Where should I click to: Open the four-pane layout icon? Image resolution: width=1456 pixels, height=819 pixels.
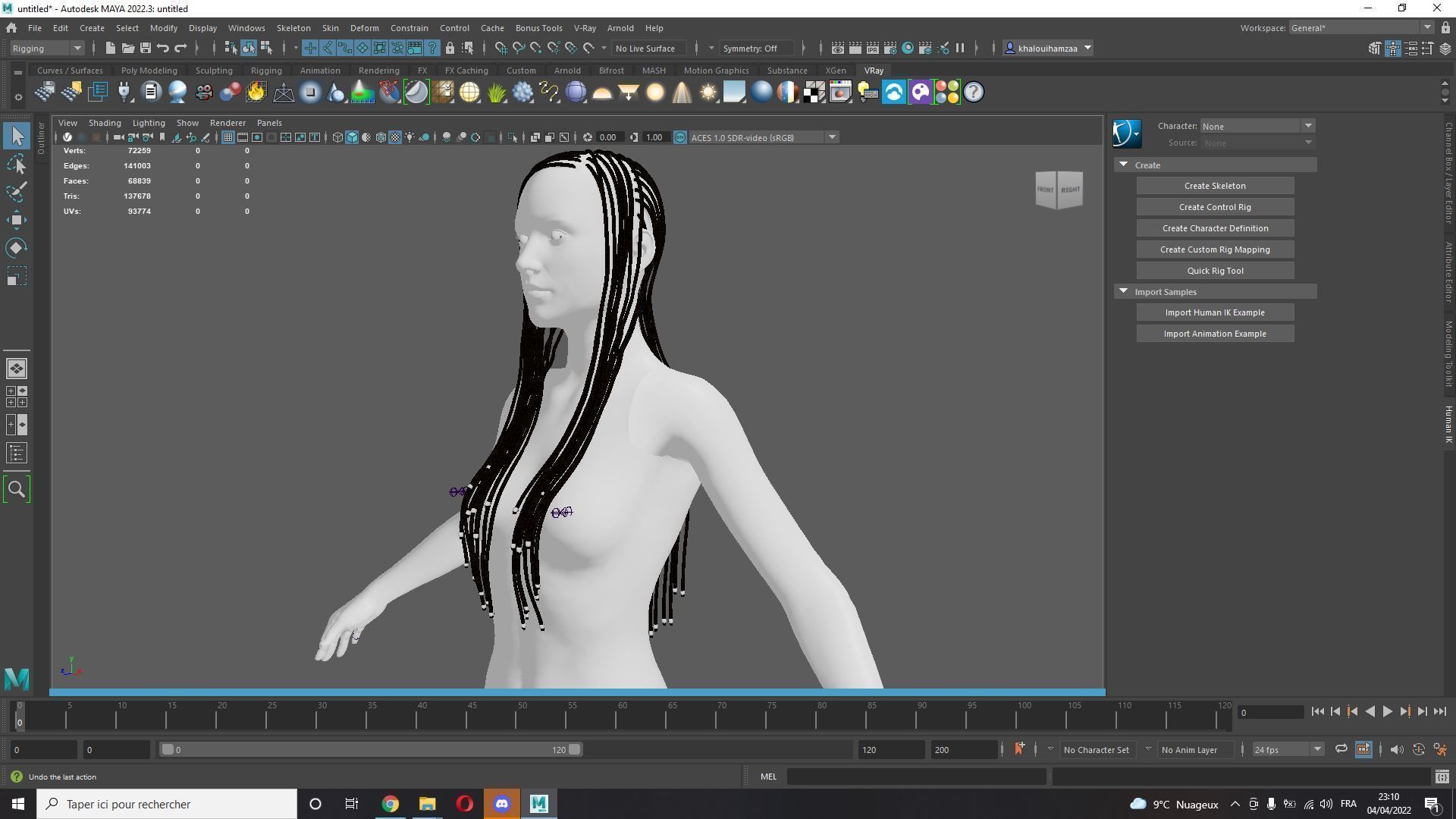(x=17, y=397)
